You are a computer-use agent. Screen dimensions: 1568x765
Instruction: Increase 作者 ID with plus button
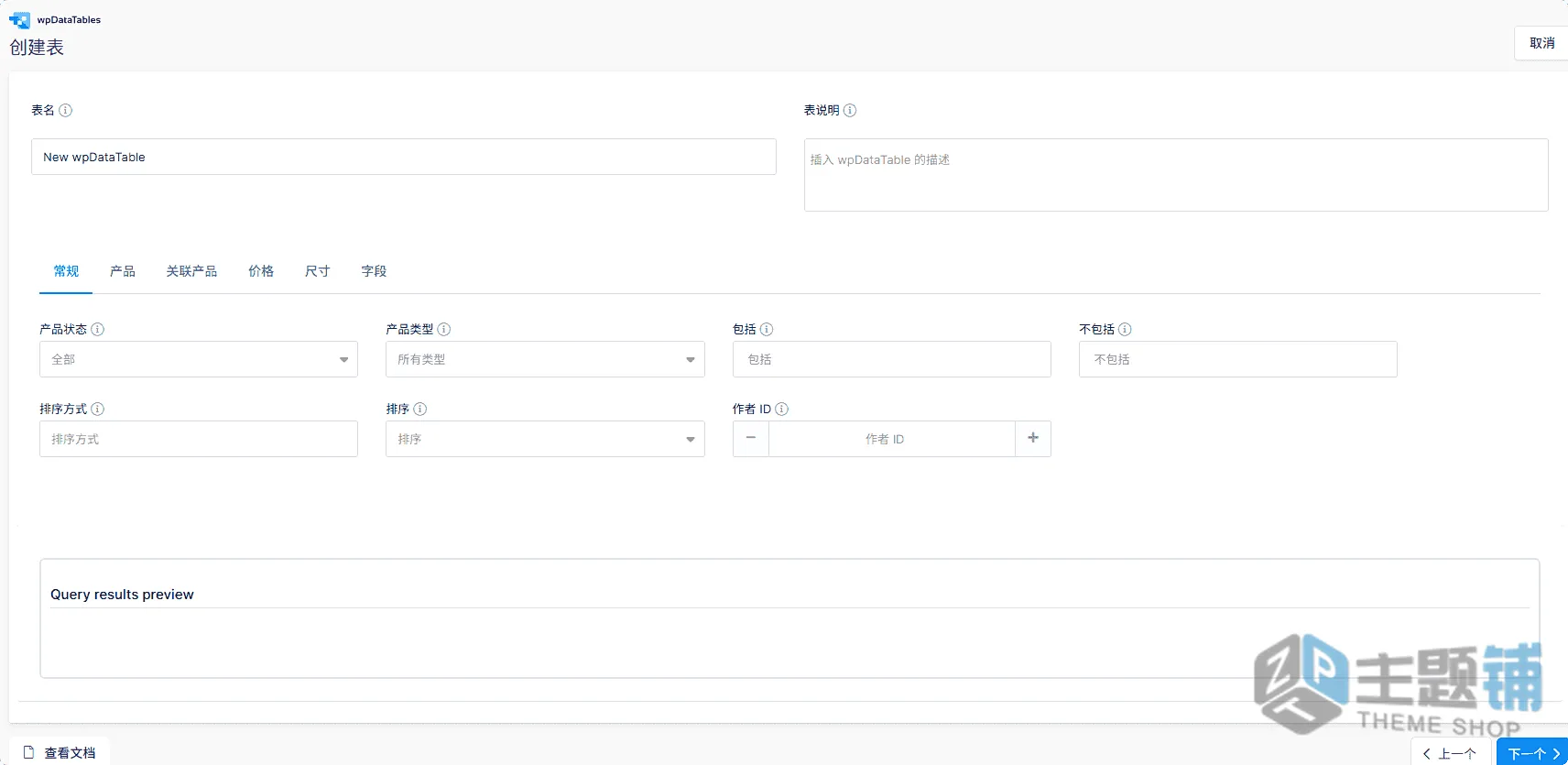1033,439
